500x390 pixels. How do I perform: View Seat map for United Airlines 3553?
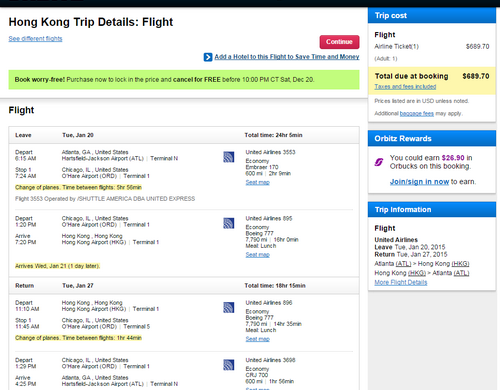click(x=258, y=182)
